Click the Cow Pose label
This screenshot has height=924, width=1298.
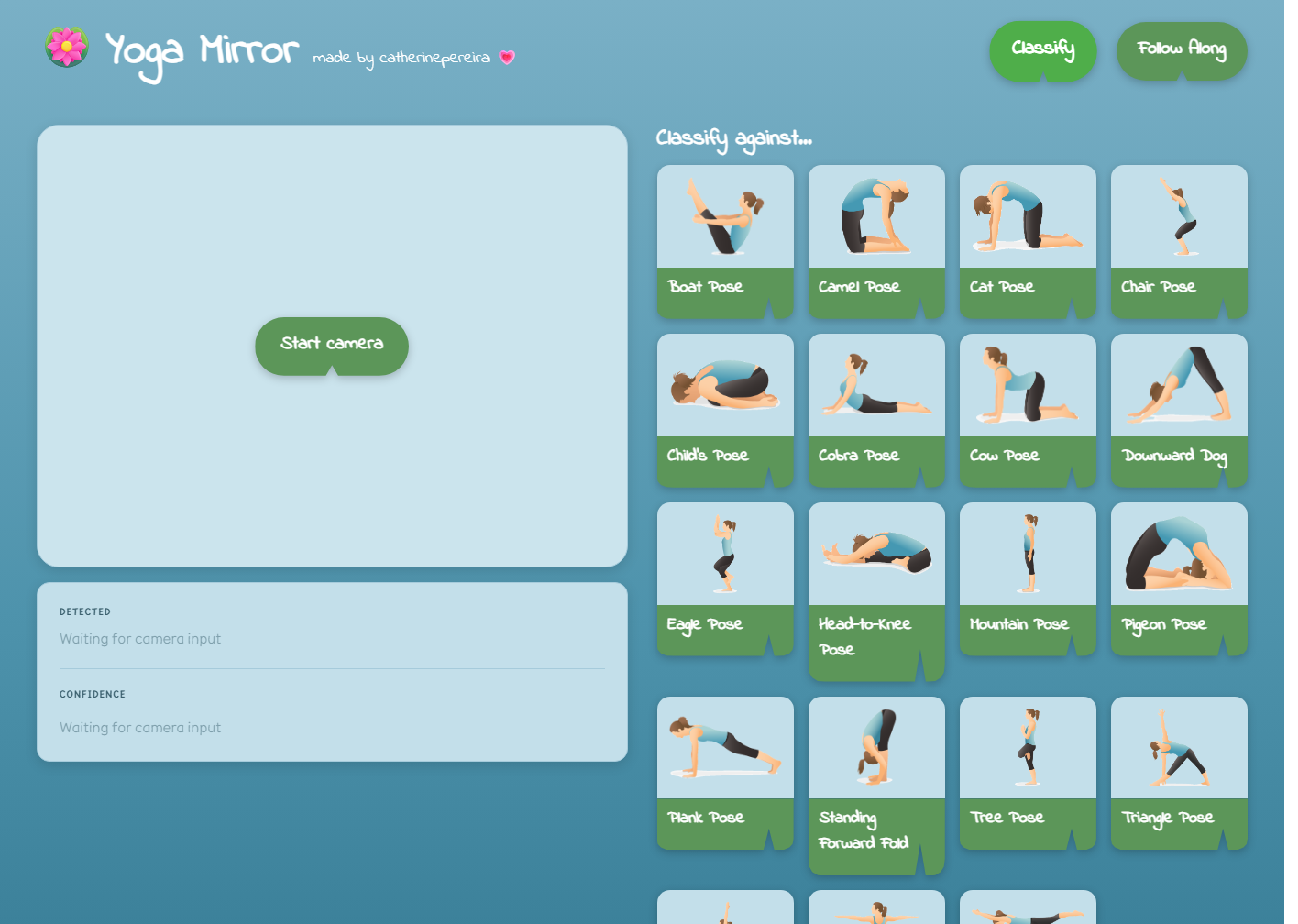click(1005, 456)
